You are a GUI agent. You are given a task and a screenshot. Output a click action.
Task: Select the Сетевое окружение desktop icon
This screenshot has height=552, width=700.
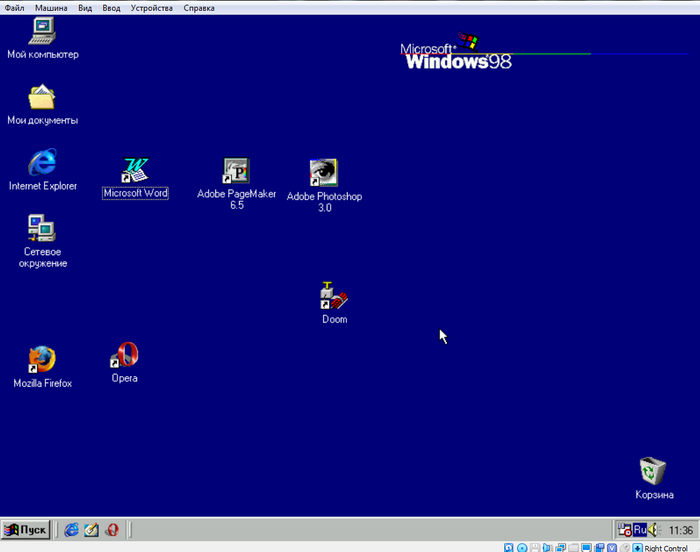click(42, 241)
